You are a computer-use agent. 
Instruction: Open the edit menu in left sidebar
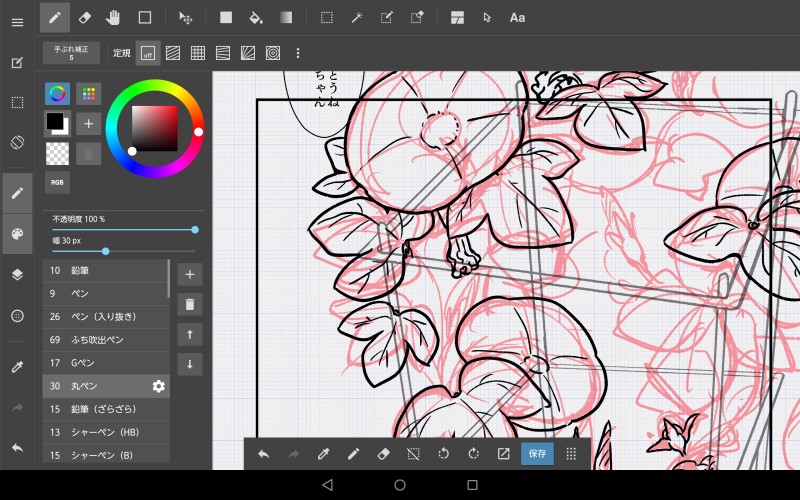tap(17, 63)
